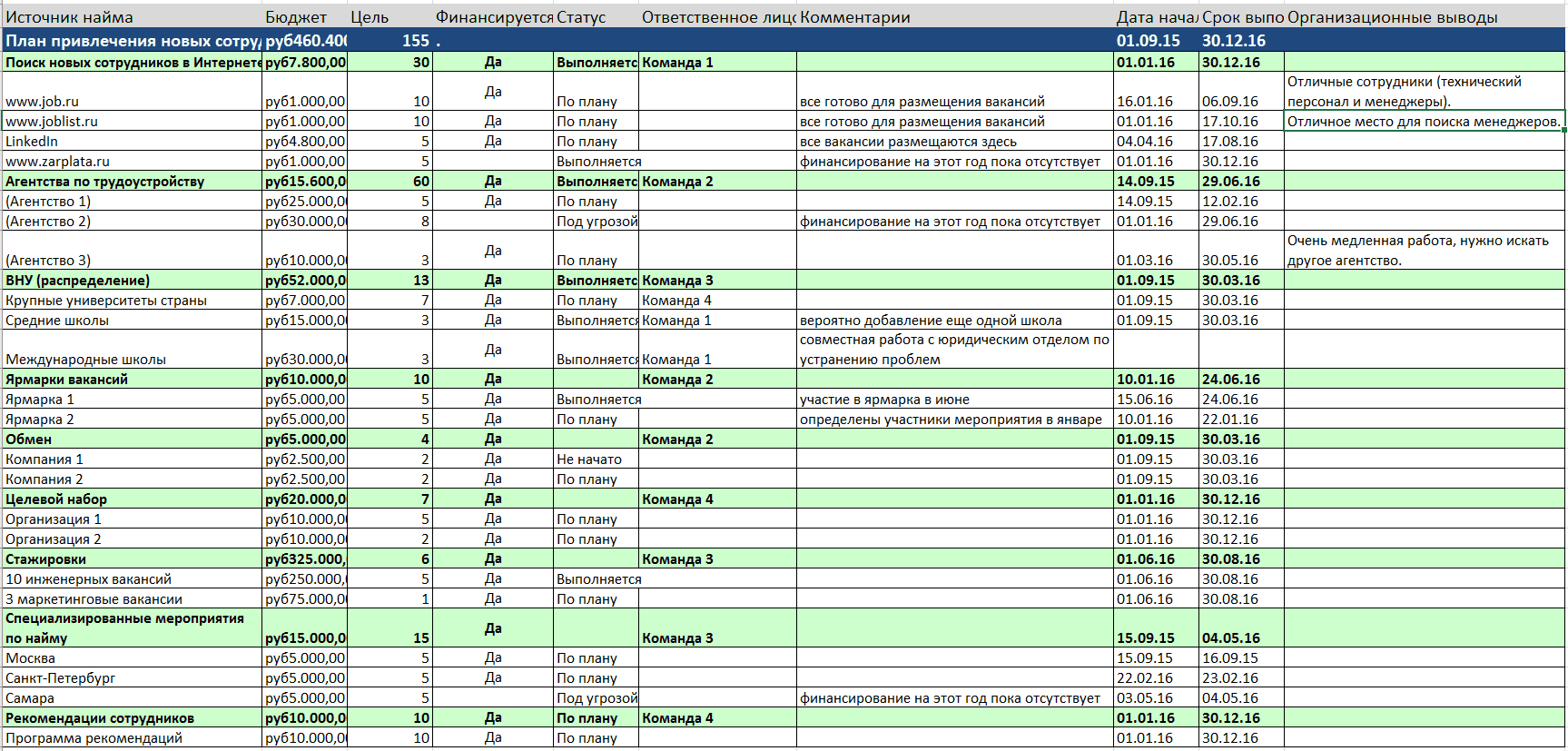1568x751 pixels.
Task: Click the 'Ярмарка 2' cell
Action: tap(132, 419)
